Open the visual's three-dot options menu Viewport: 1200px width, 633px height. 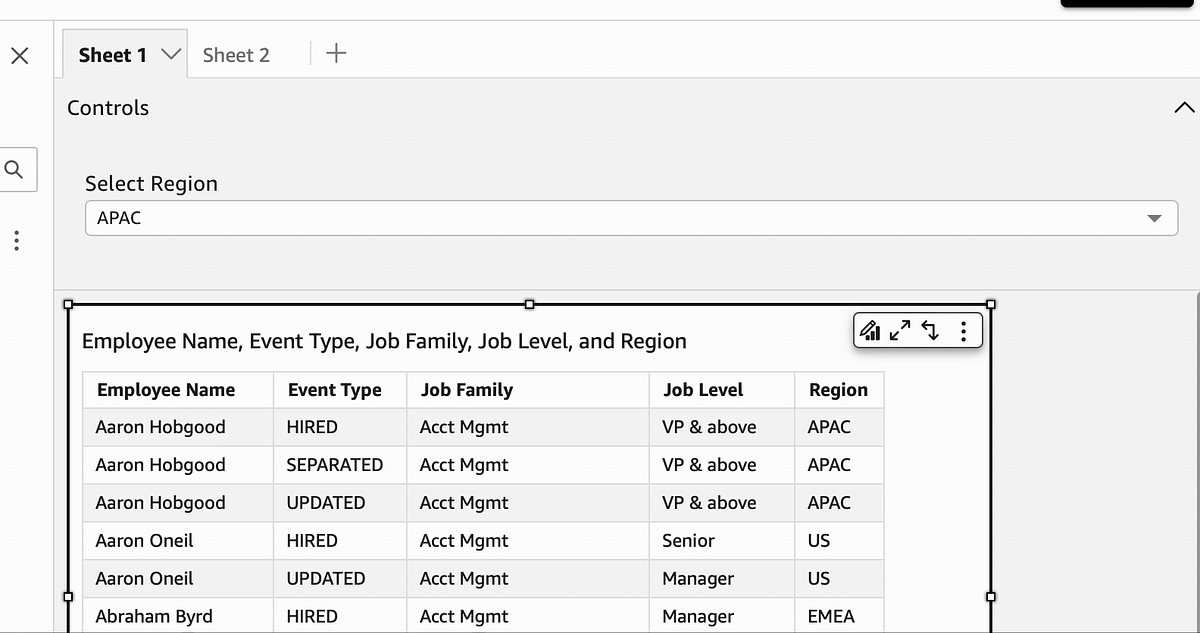point(962,330)
